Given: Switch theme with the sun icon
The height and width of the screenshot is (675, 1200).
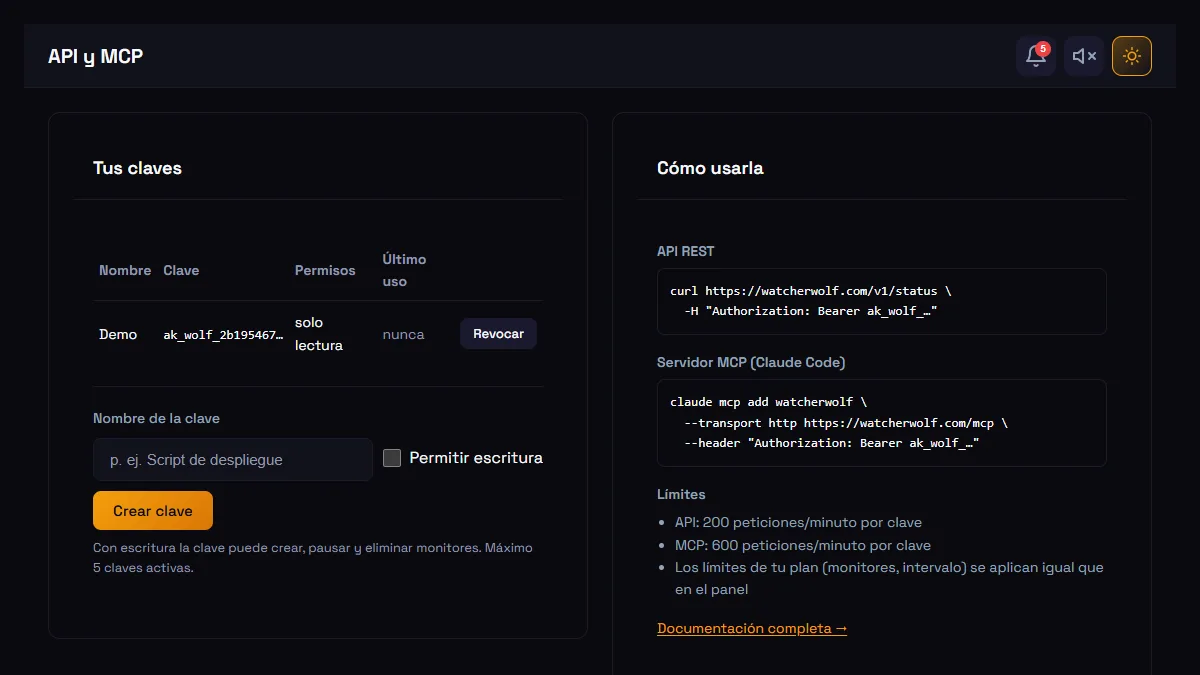Looking at the screenshot, I should 1132,56.
